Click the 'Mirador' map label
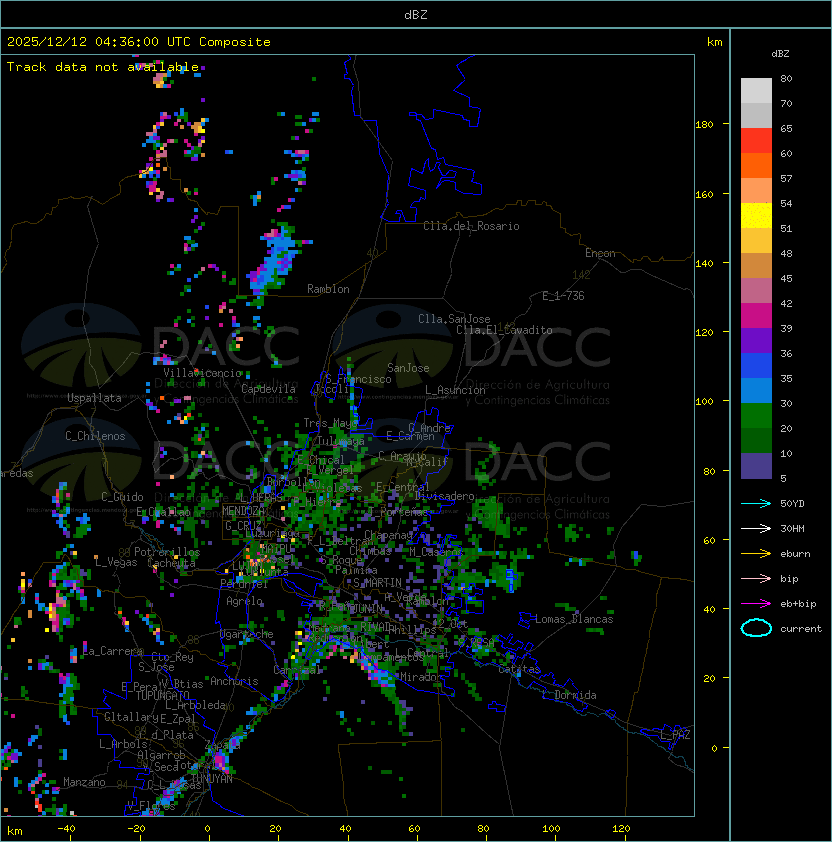 click(421, 677)
